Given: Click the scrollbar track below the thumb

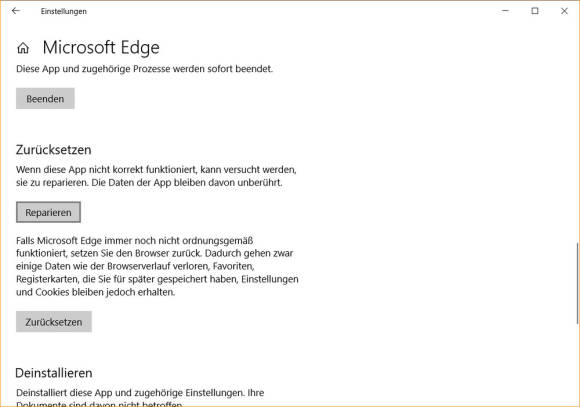Looking at the screenshot, I should click(x=577, y=364).
